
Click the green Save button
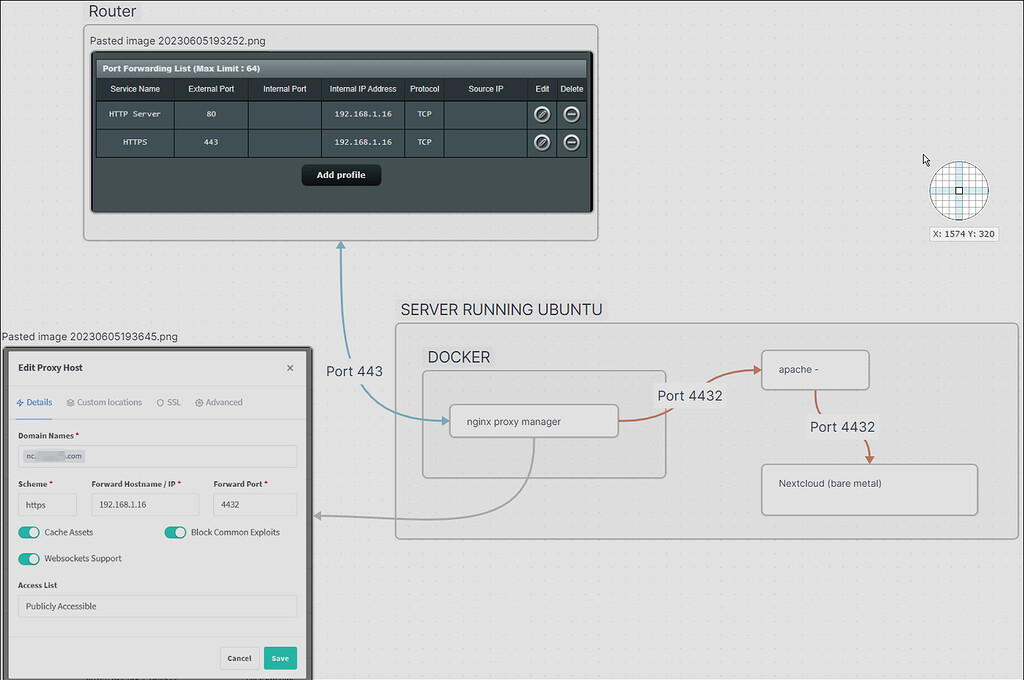tap(280, 658)
